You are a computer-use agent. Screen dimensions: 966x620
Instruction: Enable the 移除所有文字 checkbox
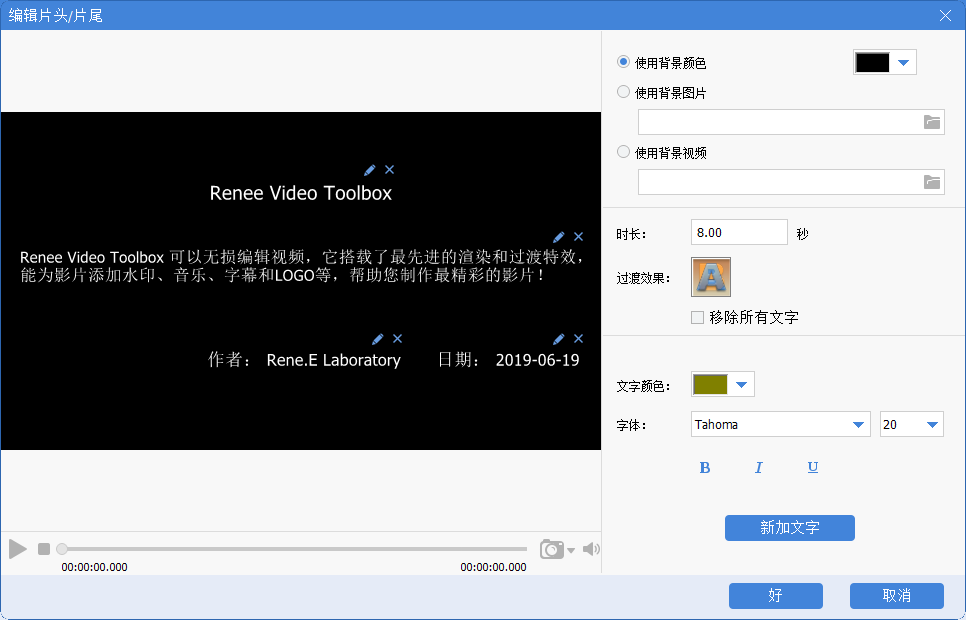[697, 317]
